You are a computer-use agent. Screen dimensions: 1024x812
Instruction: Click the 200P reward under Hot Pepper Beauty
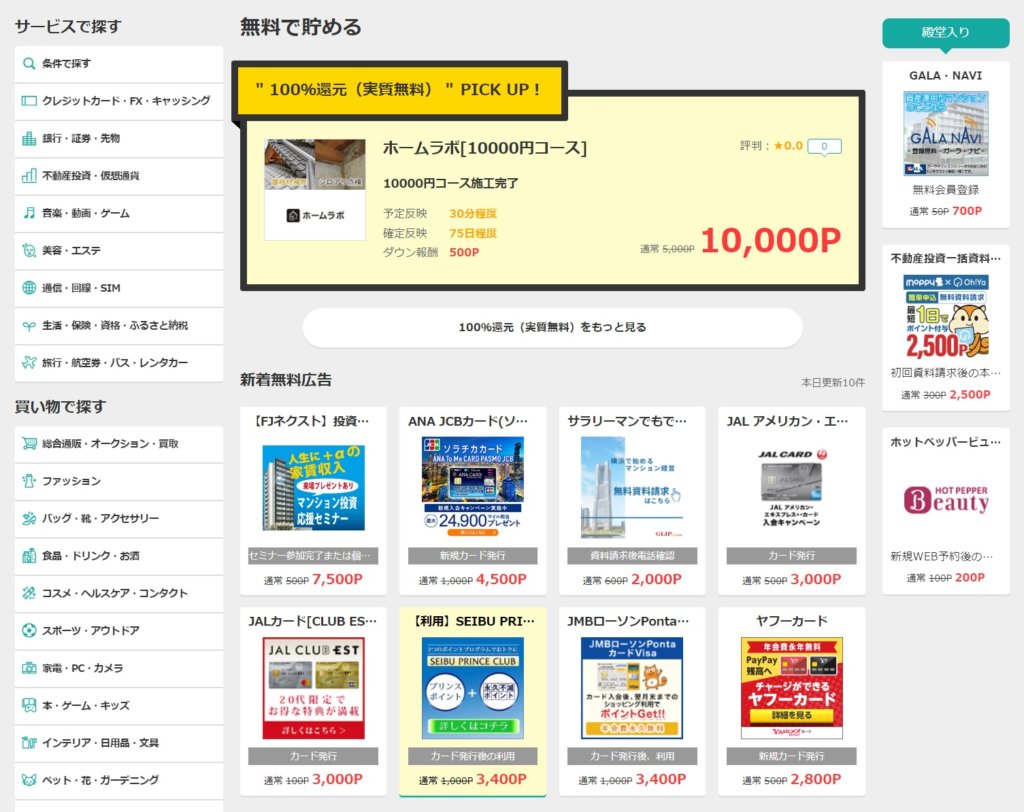coord(970,577)
